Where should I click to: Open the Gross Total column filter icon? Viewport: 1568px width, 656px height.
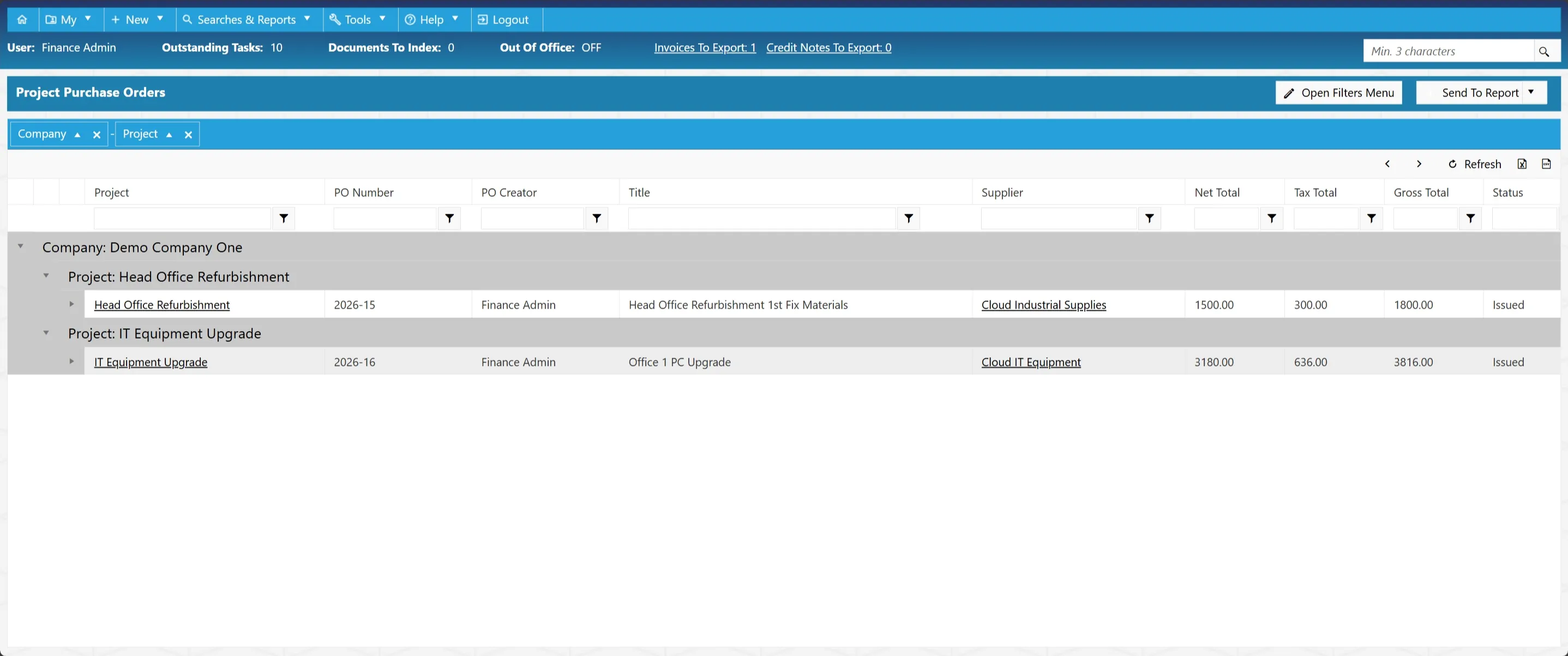(x=1470, y=219)
